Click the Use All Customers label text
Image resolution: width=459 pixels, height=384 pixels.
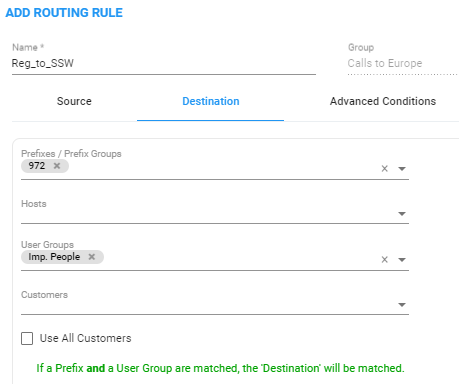(86, 338)
